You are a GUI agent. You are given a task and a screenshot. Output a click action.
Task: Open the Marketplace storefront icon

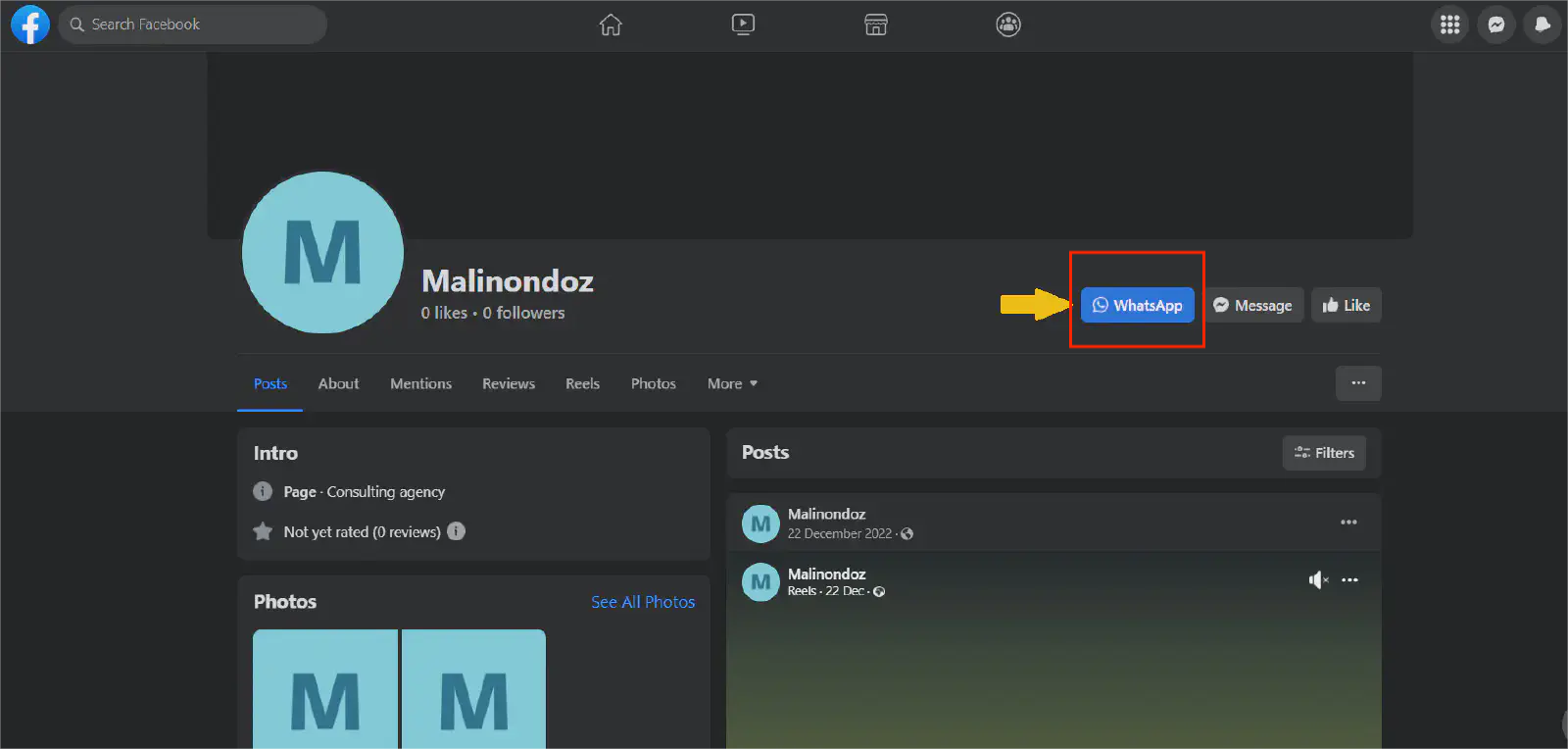click(876, 25)
